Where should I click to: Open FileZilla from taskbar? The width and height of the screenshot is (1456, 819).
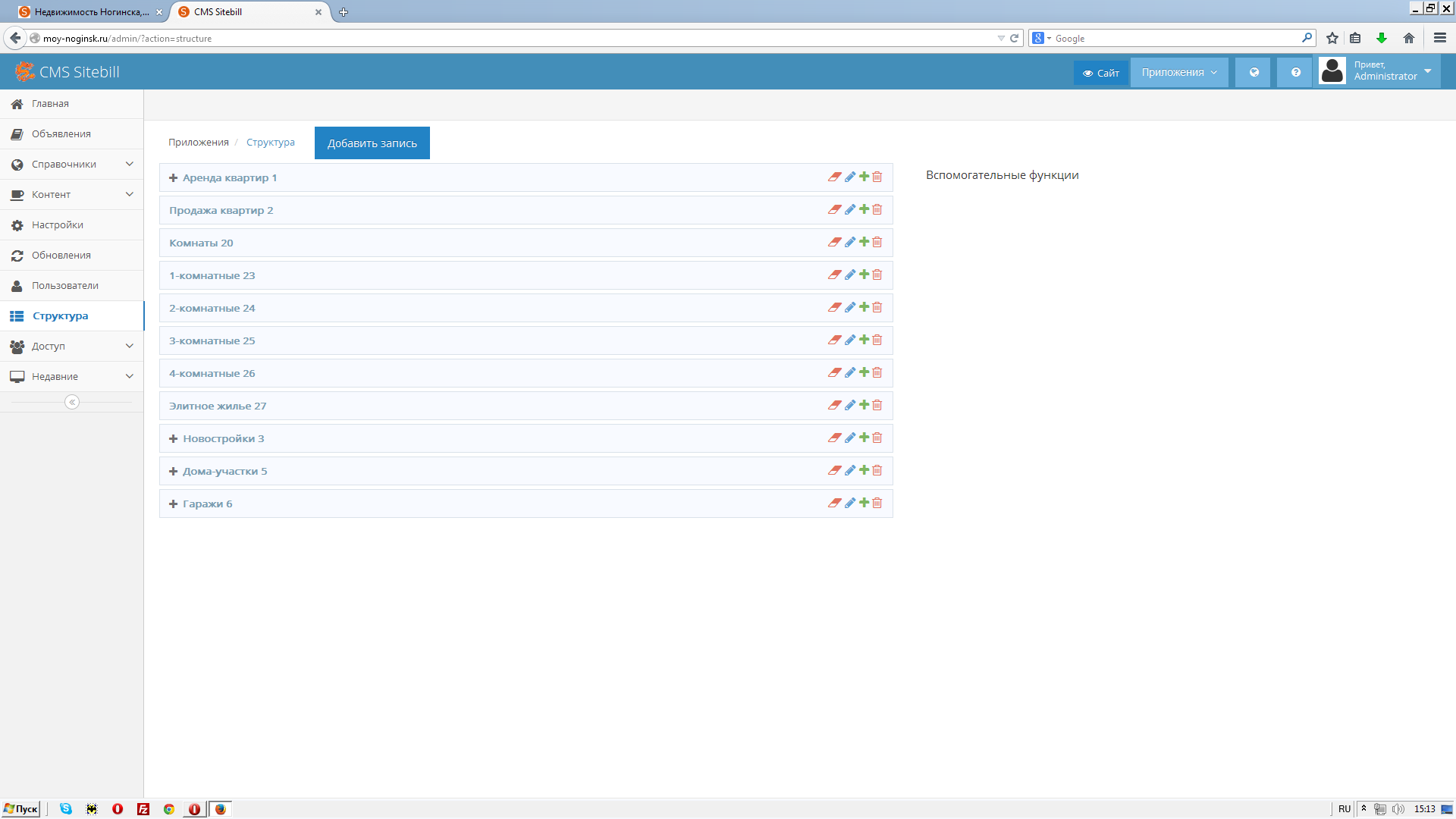tap(143, 809)
